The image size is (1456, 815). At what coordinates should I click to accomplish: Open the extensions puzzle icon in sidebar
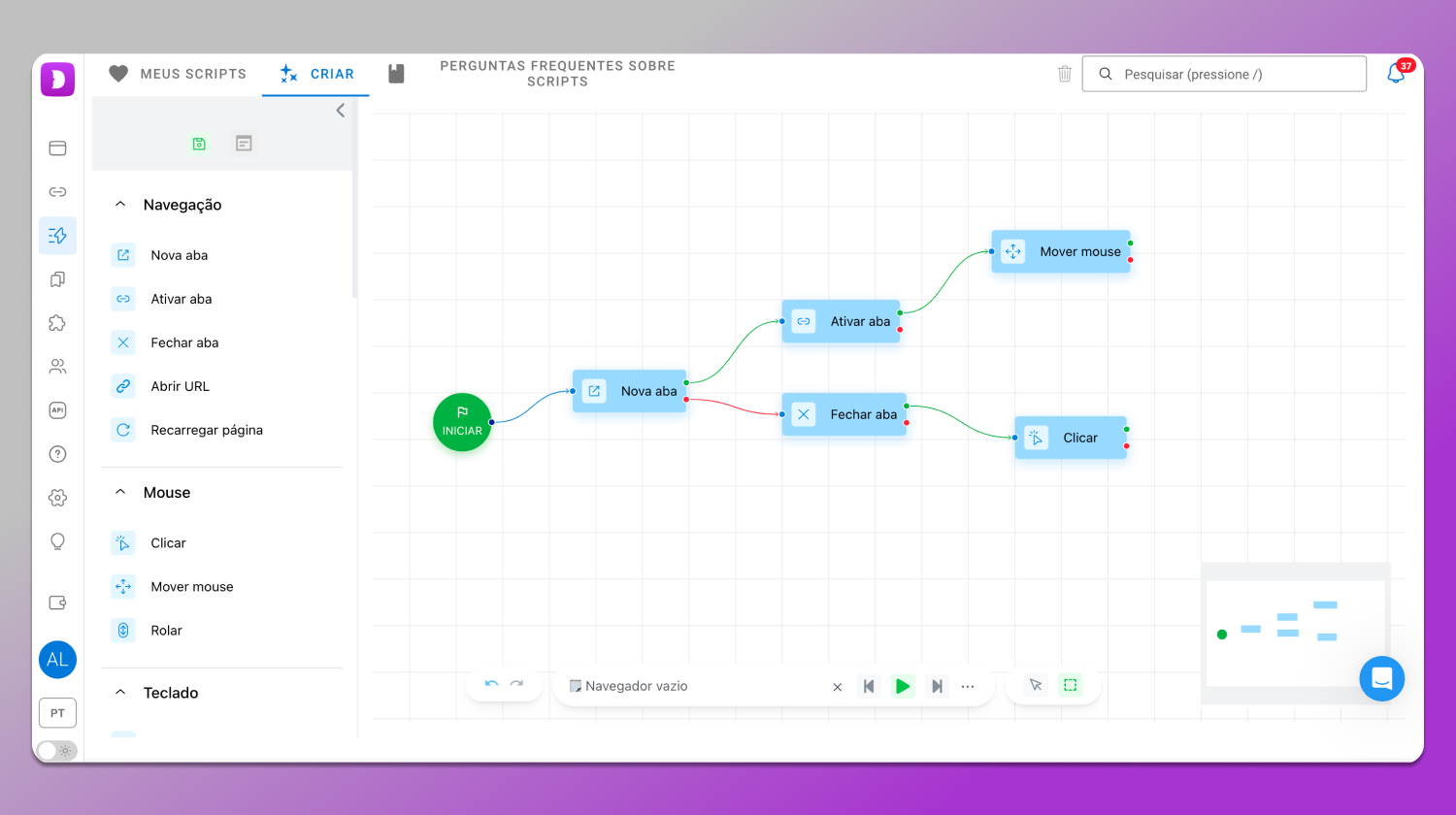[57, 323]
